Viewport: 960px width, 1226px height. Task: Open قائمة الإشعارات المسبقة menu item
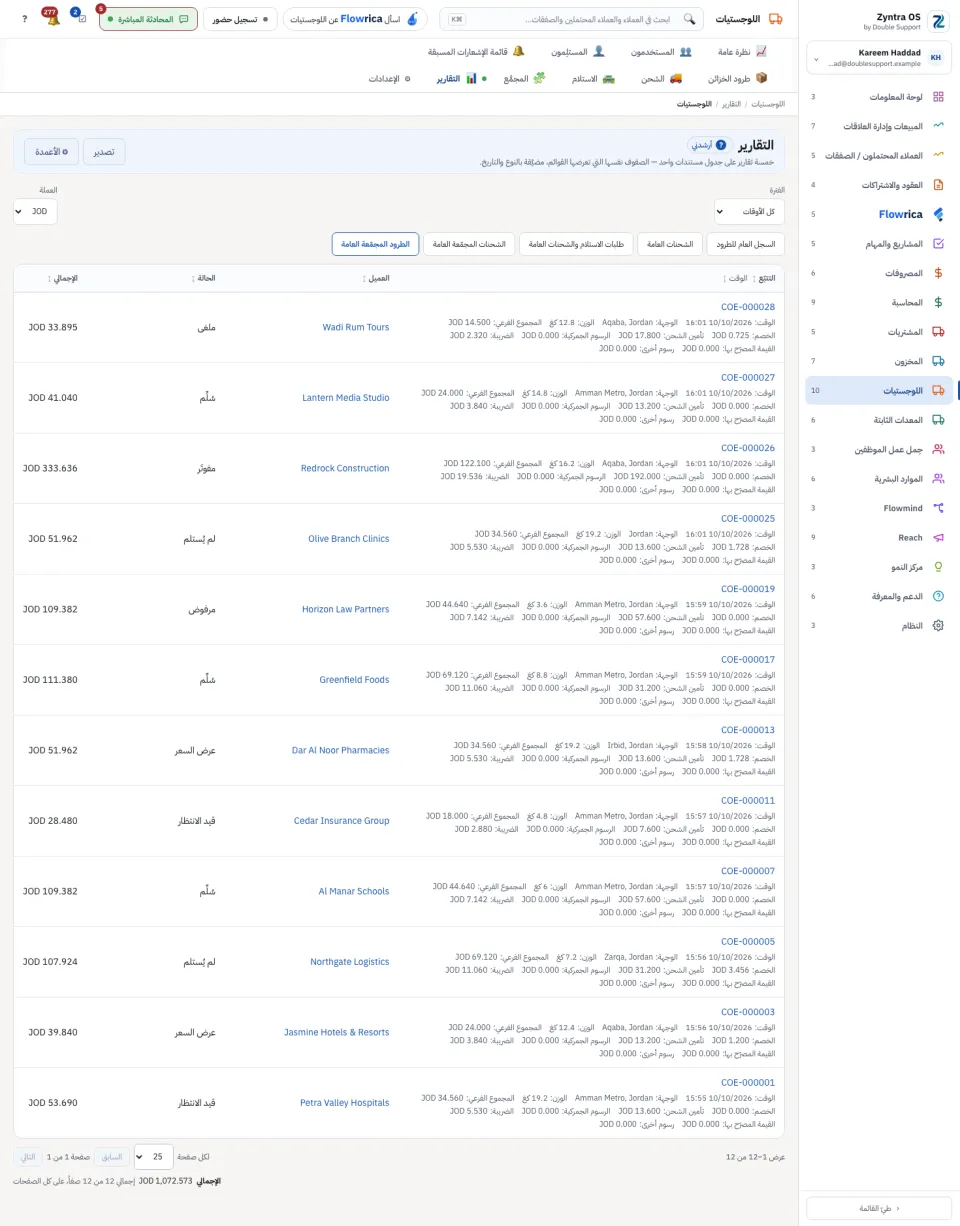(476, 51)
